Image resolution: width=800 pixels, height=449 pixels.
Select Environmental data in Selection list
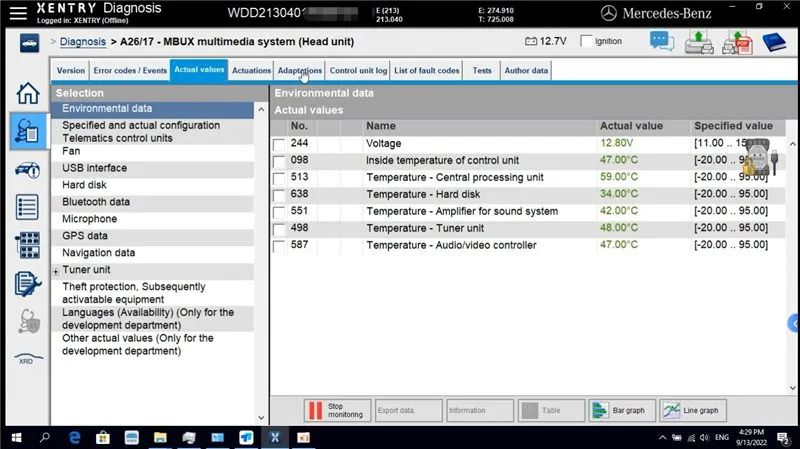click(x=152, y=109)
